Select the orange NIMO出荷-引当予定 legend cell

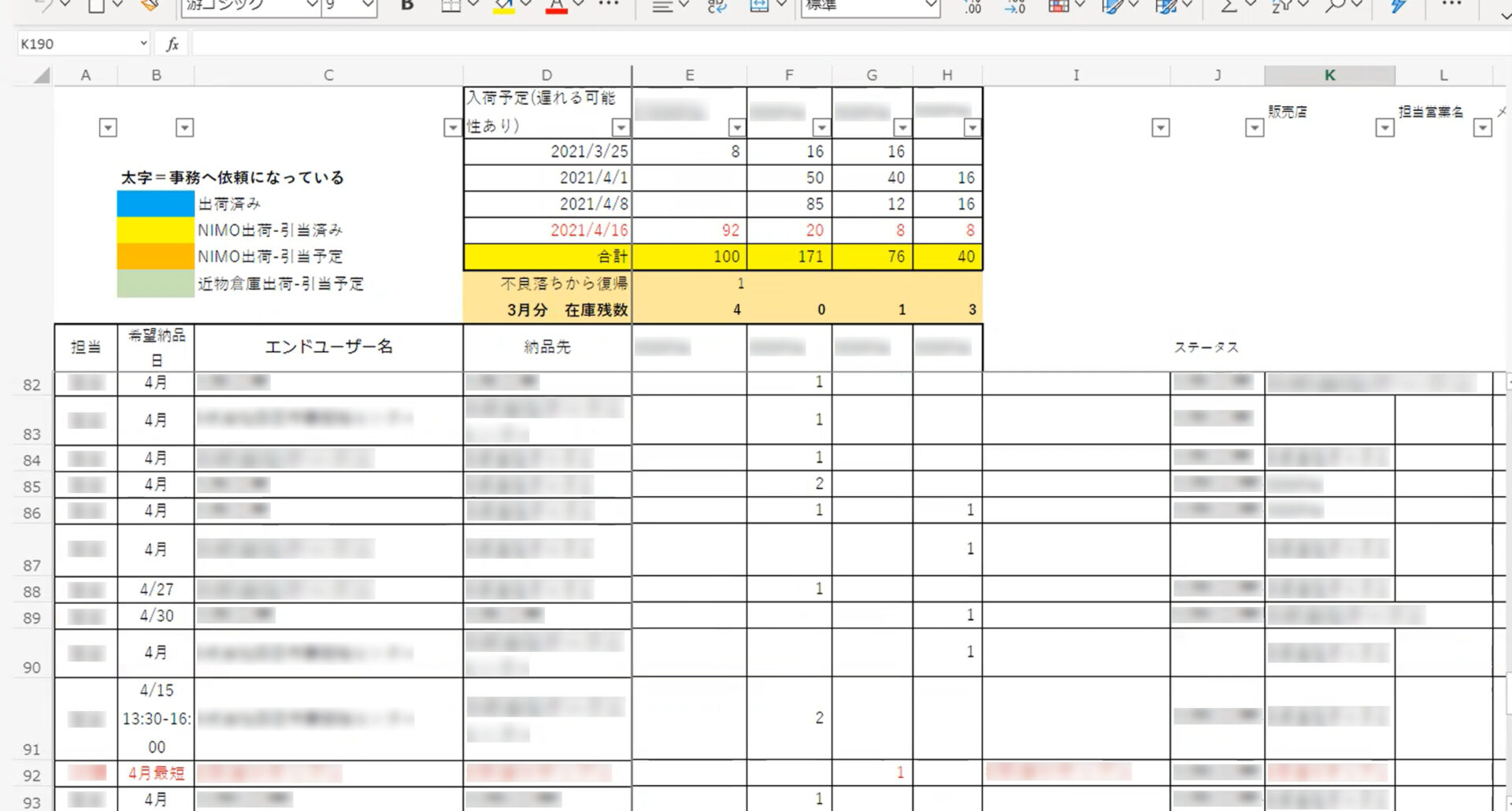156,256
